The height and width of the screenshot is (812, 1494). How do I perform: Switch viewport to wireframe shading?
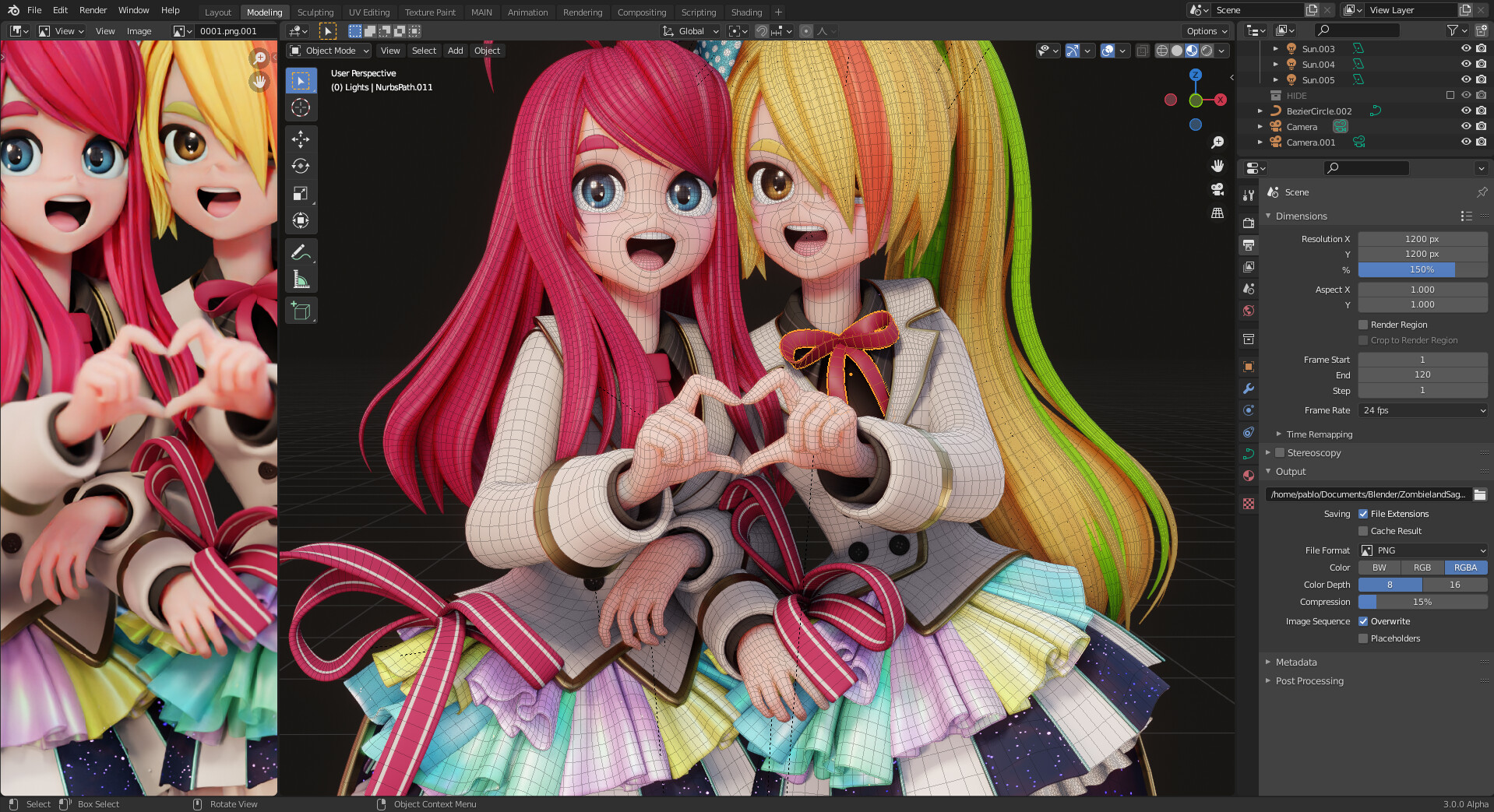[1162, 51]
